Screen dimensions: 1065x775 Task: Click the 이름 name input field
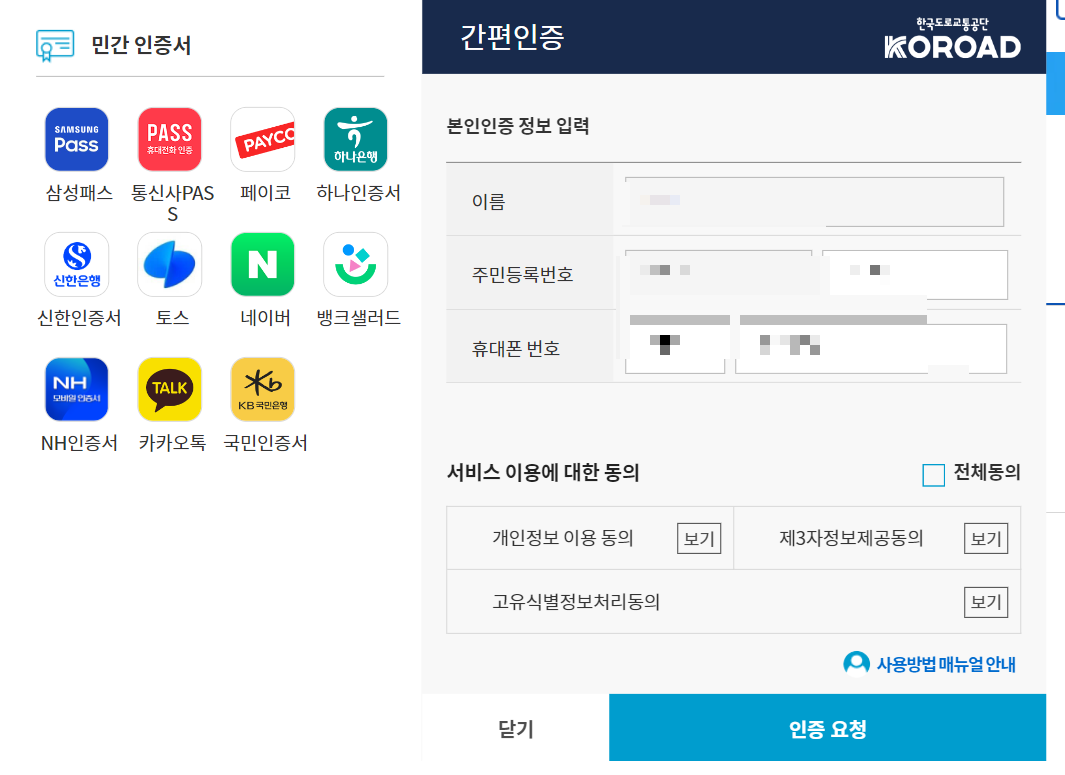(x=912, y=201)
